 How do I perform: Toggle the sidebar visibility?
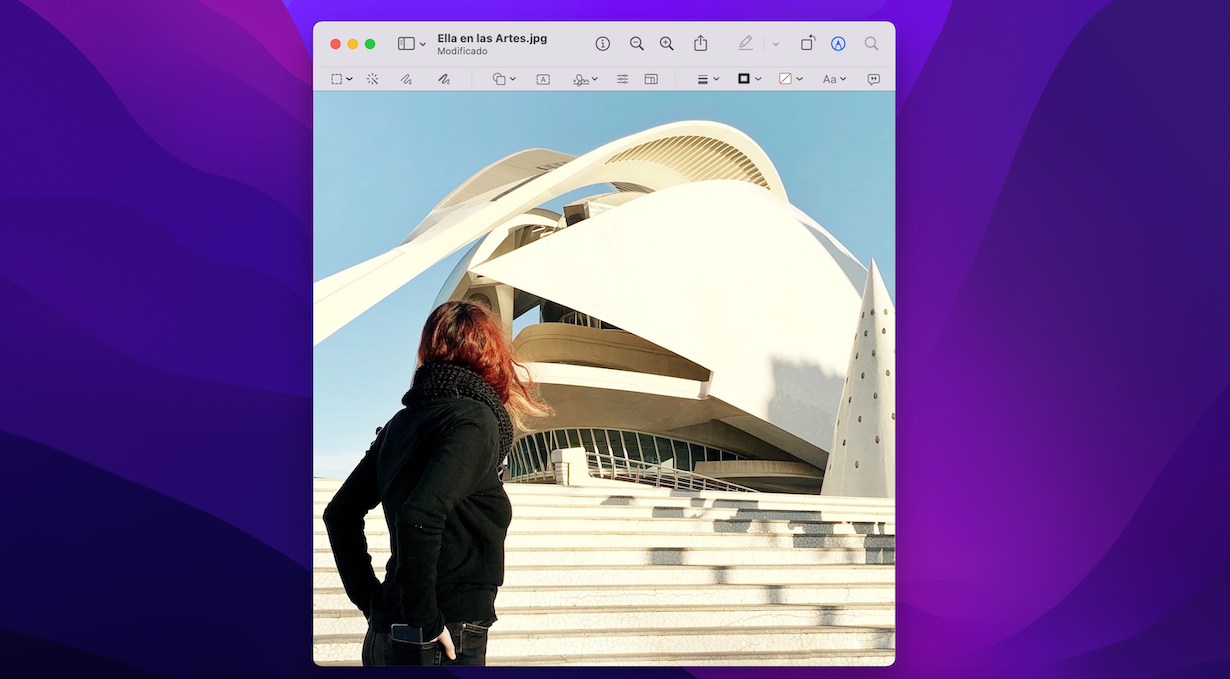click(x=408, y=43)
